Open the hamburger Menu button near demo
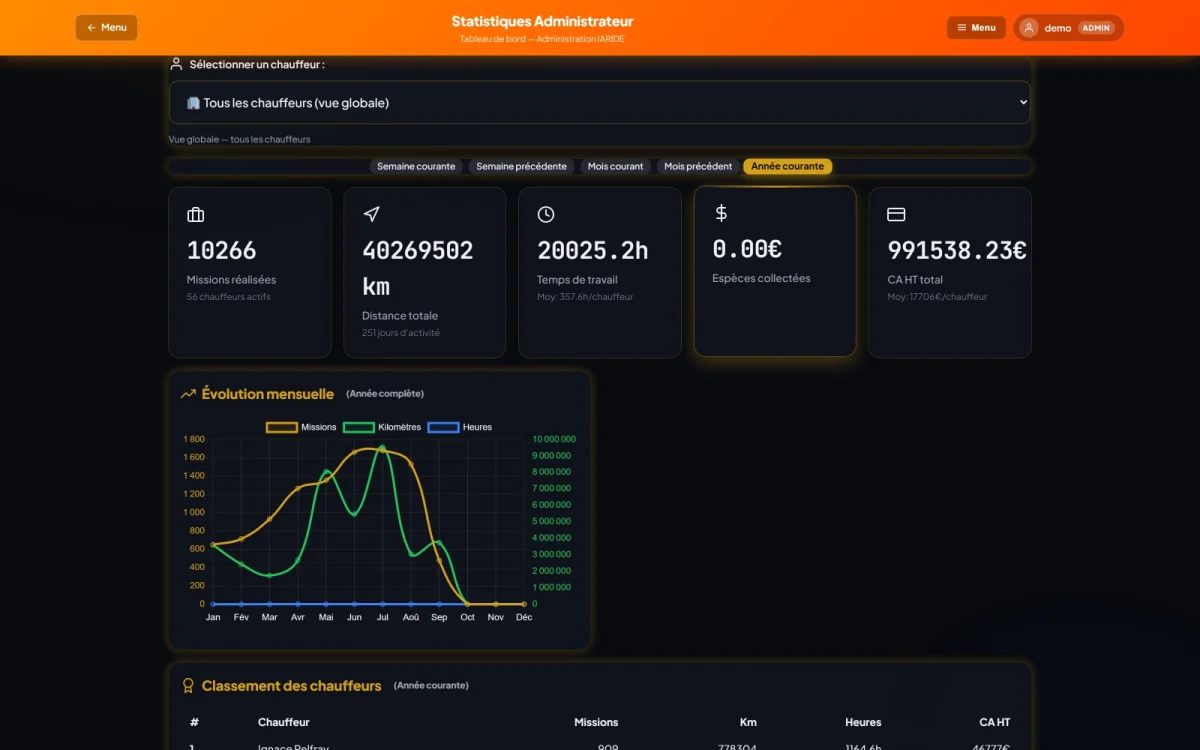This screenshot has height=750, width=1200. pos(976,28)
